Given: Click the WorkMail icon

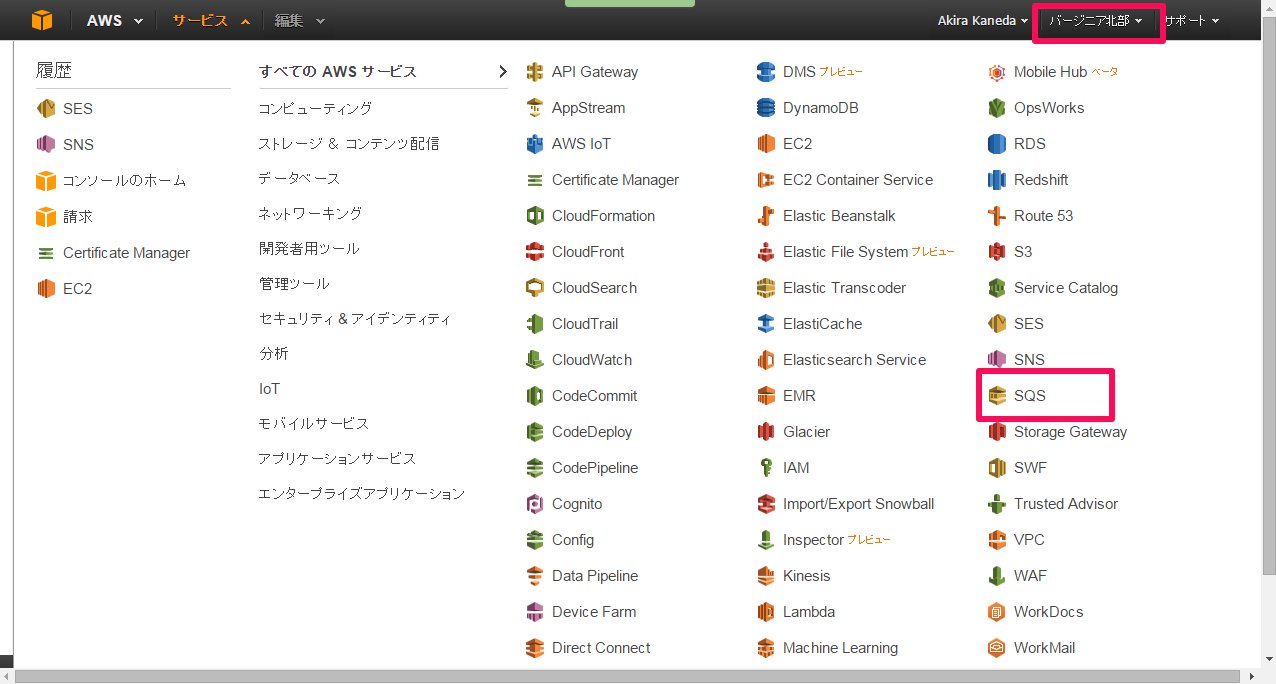Looking at the screenshot, I should (997, 648).
